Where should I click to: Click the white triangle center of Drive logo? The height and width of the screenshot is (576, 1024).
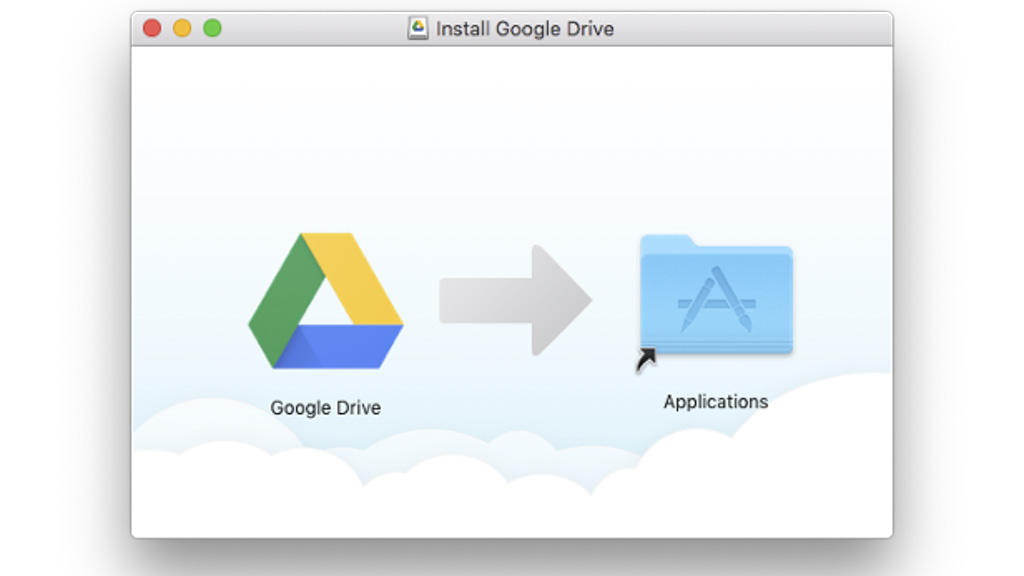click(324, 303)
